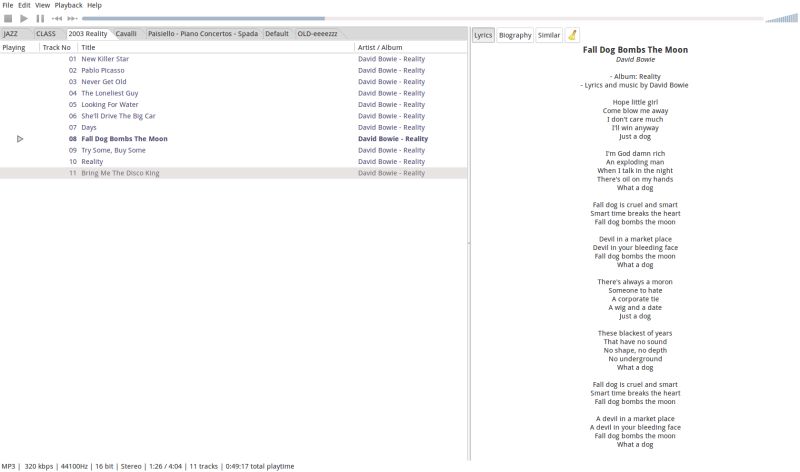
Task: Pause the current track
Action: [40, 18]
